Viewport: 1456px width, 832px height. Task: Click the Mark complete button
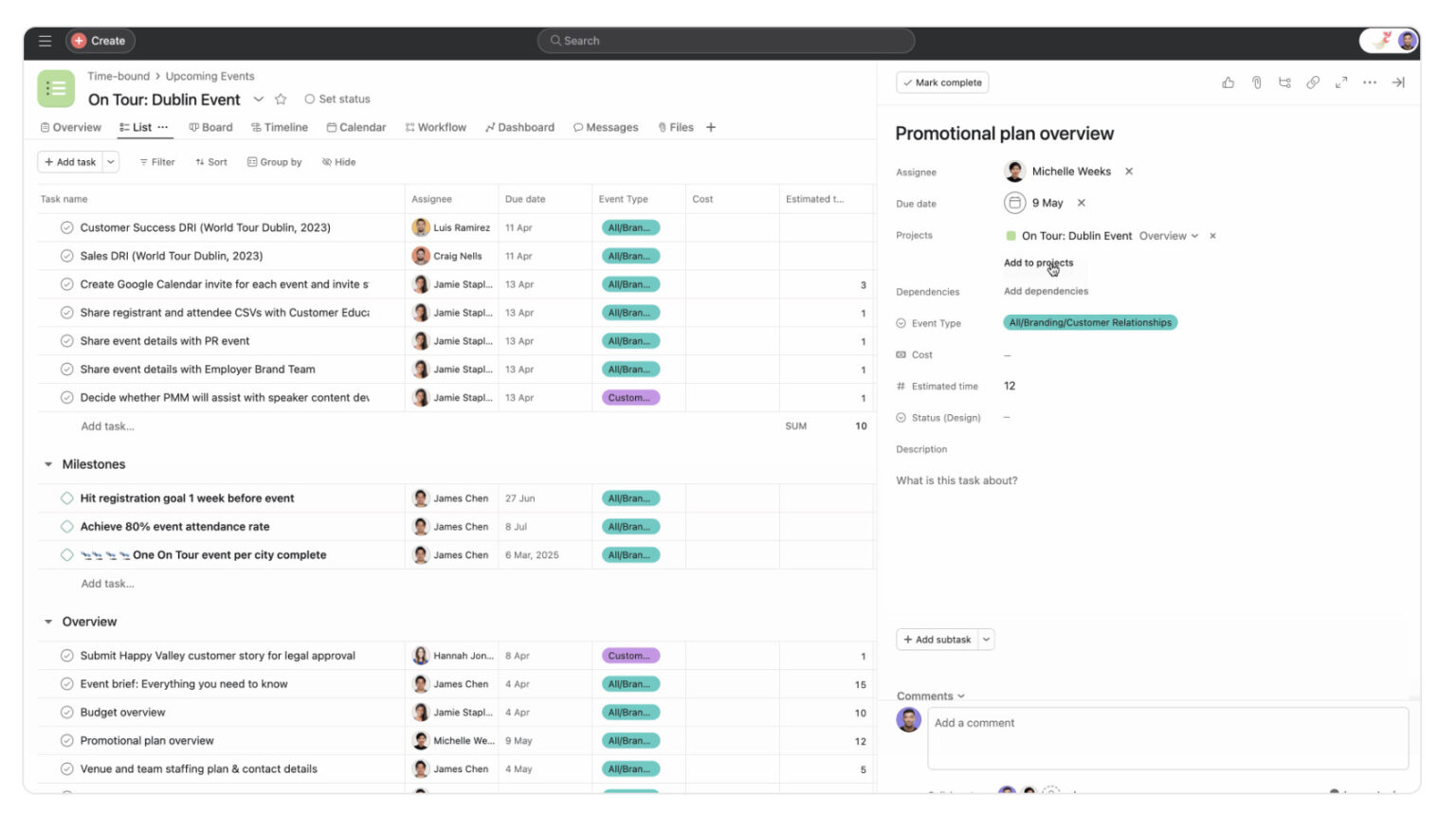(x=941, y=82)
